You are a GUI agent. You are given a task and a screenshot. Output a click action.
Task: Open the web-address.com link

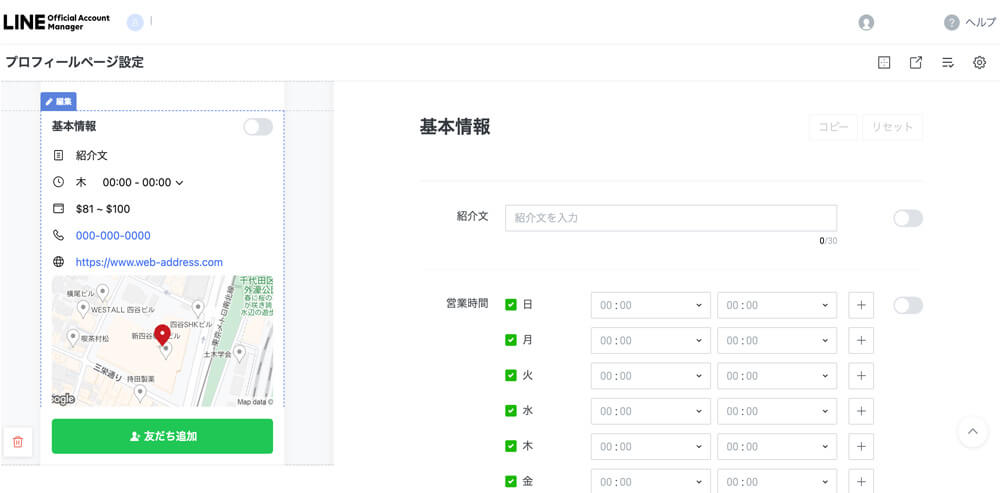pos(149,262)
